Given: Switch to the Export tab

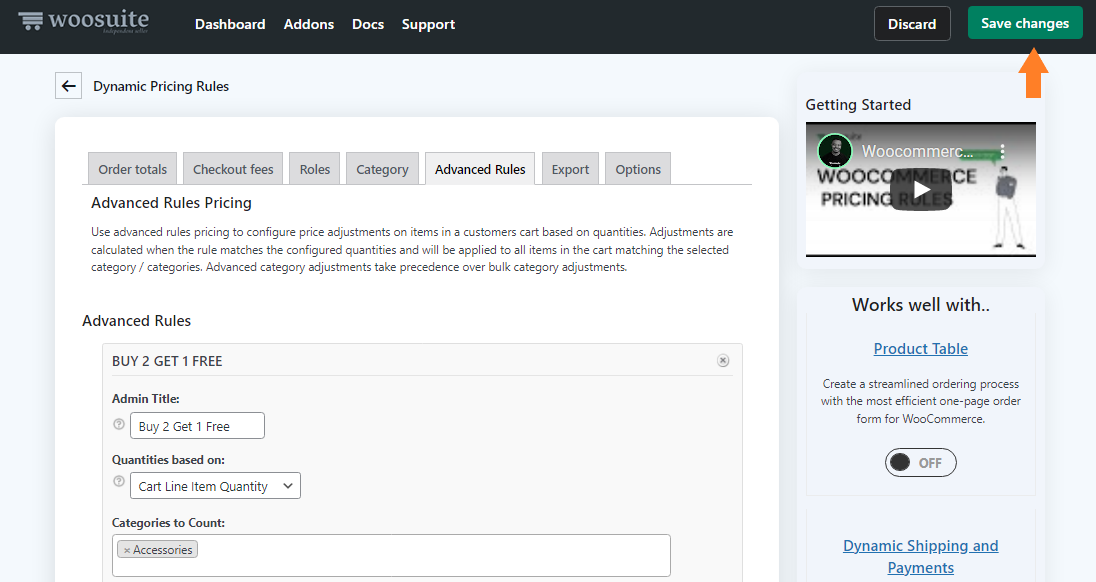Looking at the screenshot, I should 570,169.
